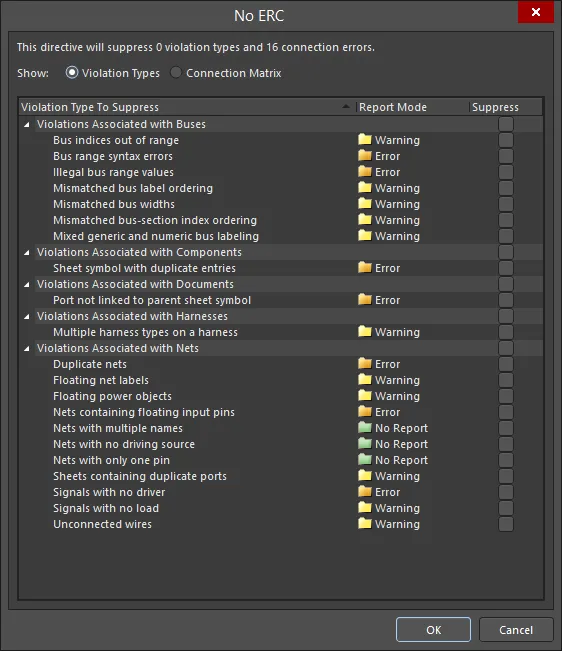The image size is (562, 651).
Task: Tick the Suppress checkbox for Floating net labels
Action: (506, 380)
